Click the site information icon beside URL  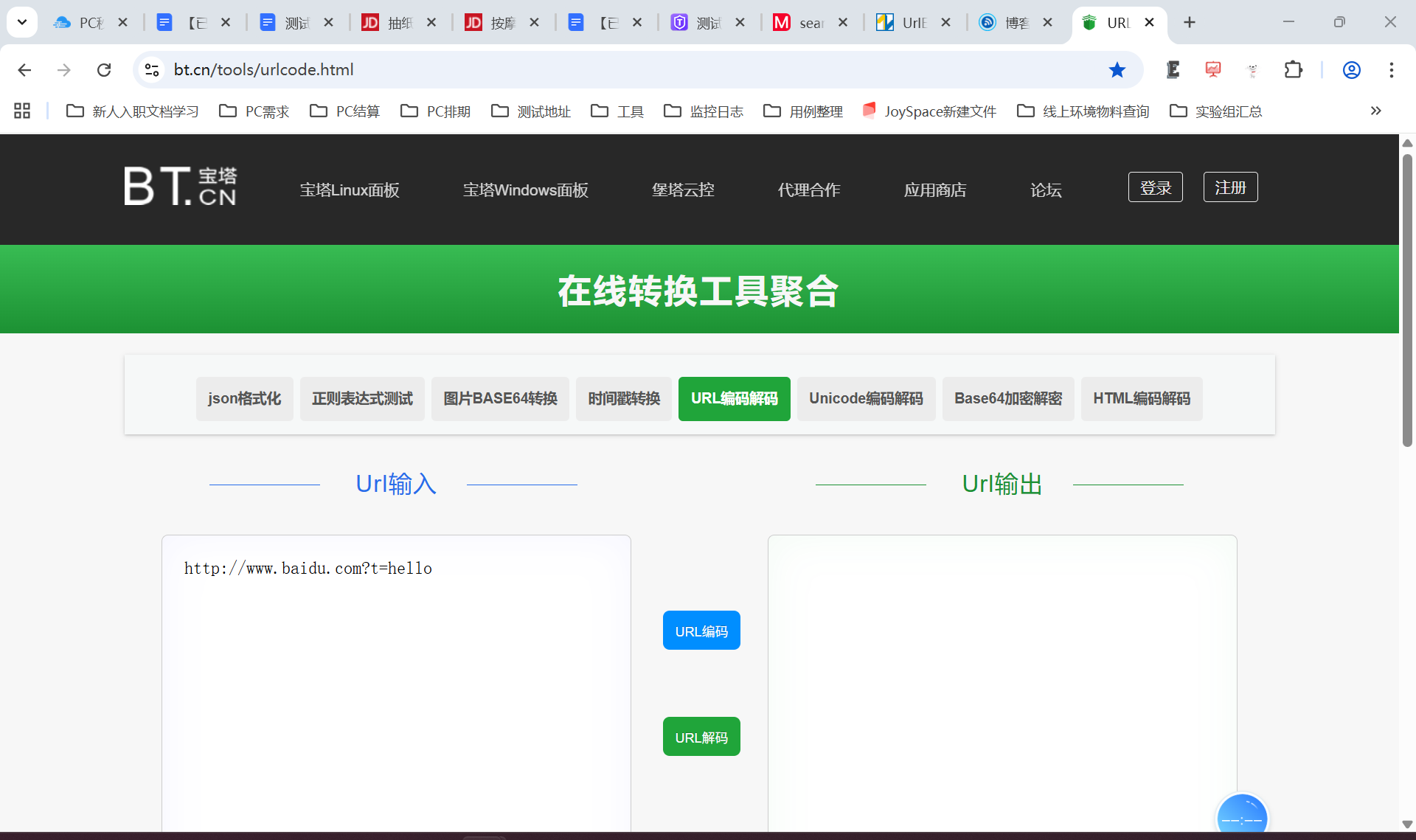(152, 69)
